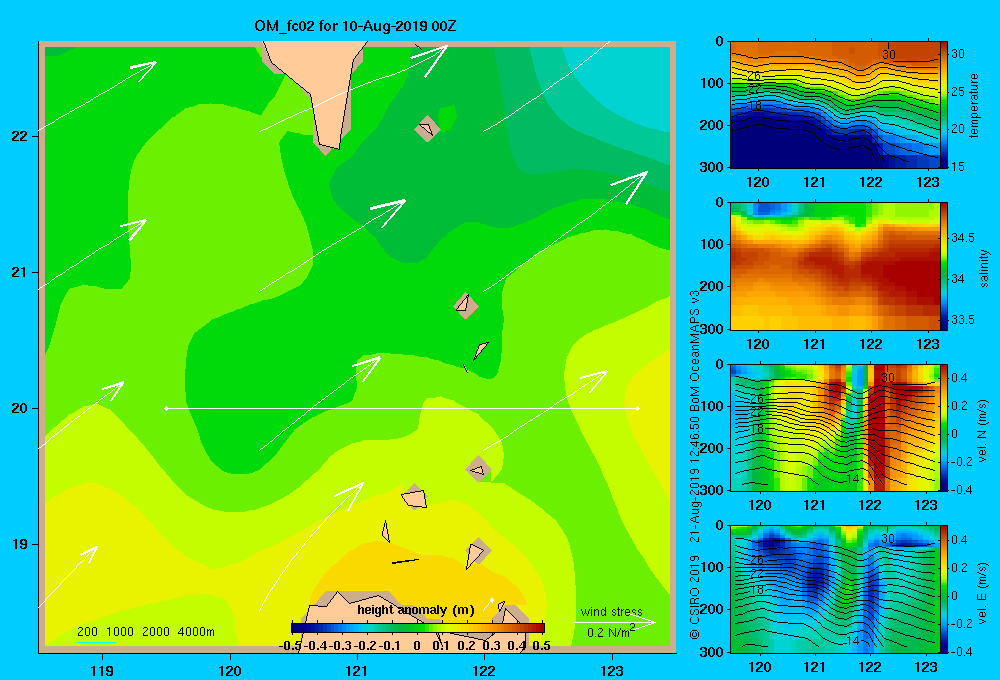Click the -0.5 label on height anomaly bar

click(x=291, y=646)
